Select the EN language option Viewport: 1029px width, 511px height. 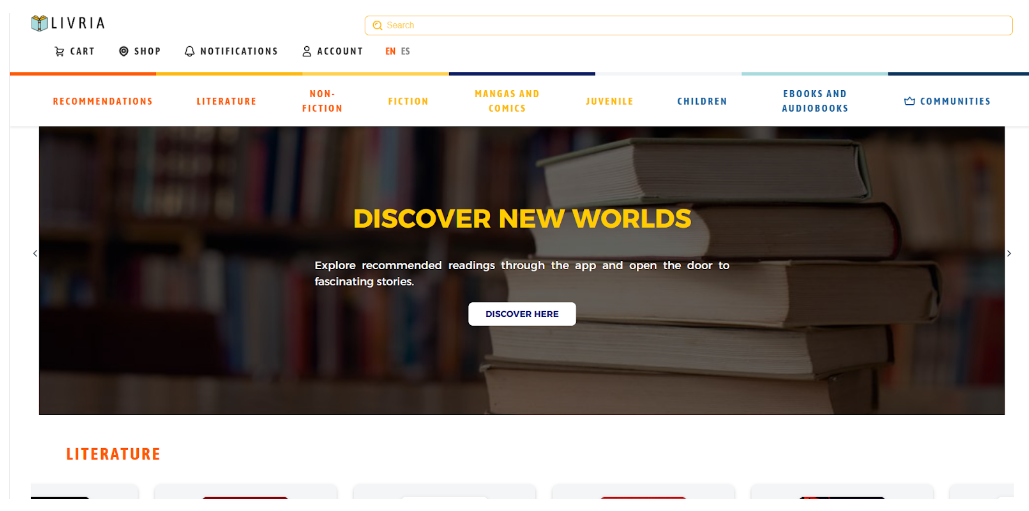click(x=390, y=51)
